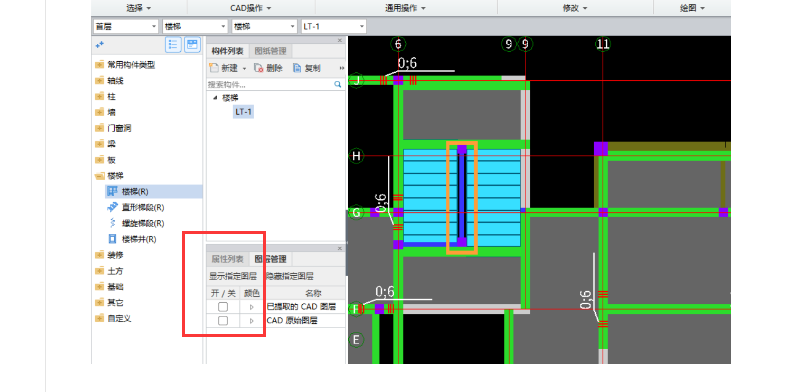Expand color arrow for CAD 原始图层
This screenshot has width=801, height=392.
pos(251,321)
